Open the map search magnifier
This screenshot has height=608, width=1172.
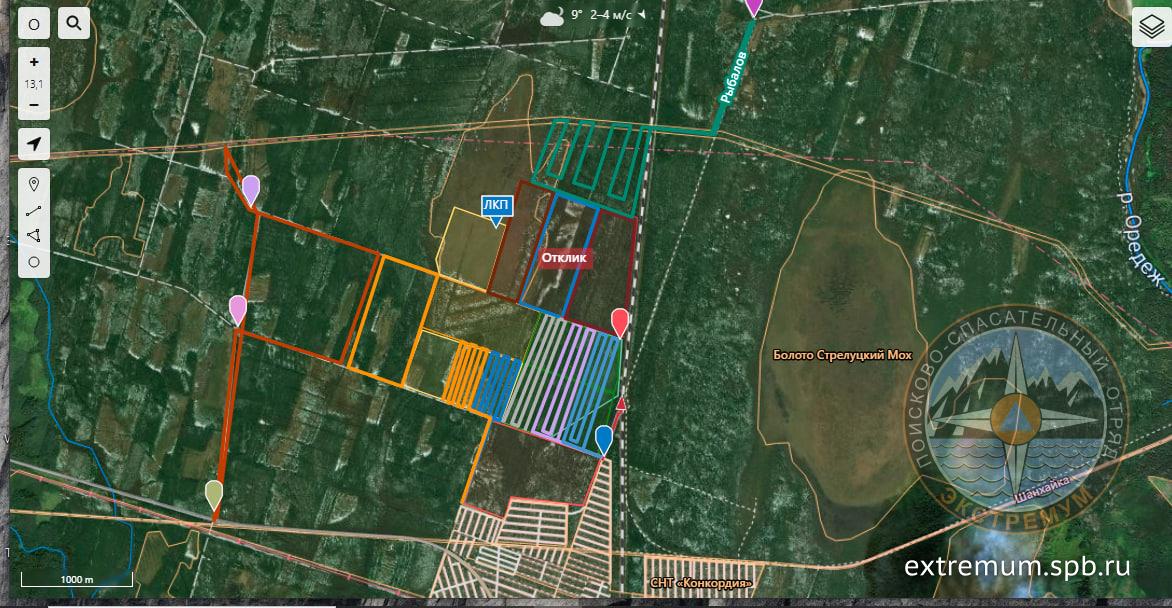(74, 24)
